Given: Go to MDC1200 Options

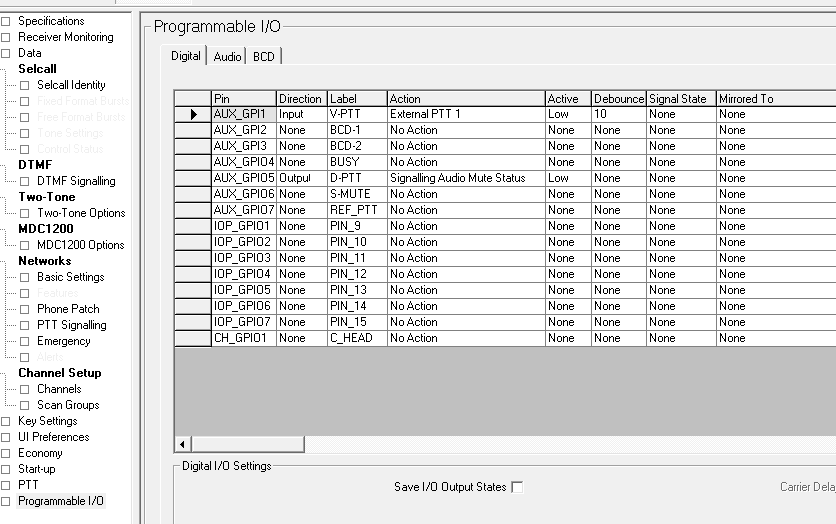Looking at the screenshot, I should pos(80,245).
